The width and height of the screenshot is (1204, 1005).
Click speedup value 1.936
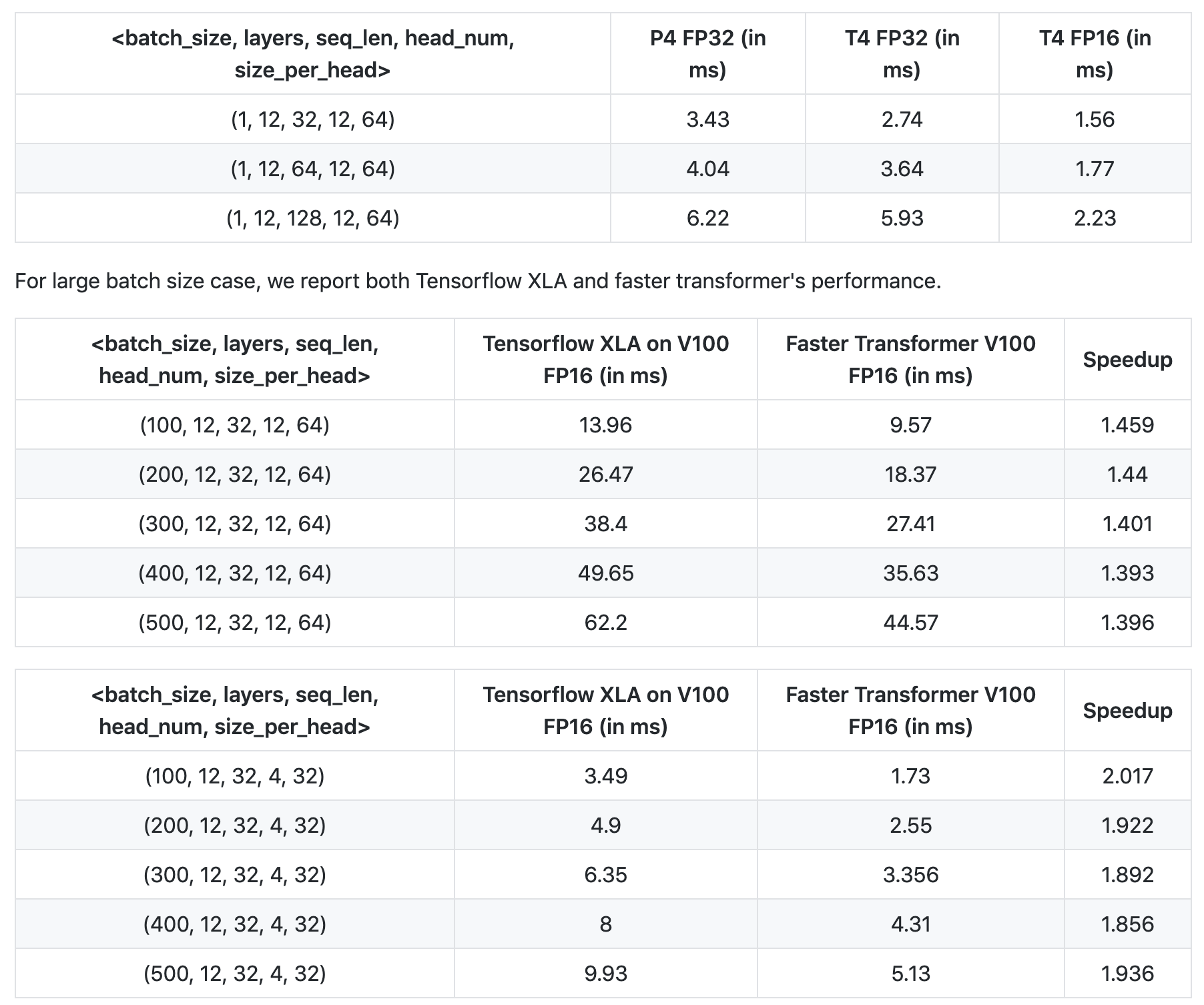(x=1127, y=974)
